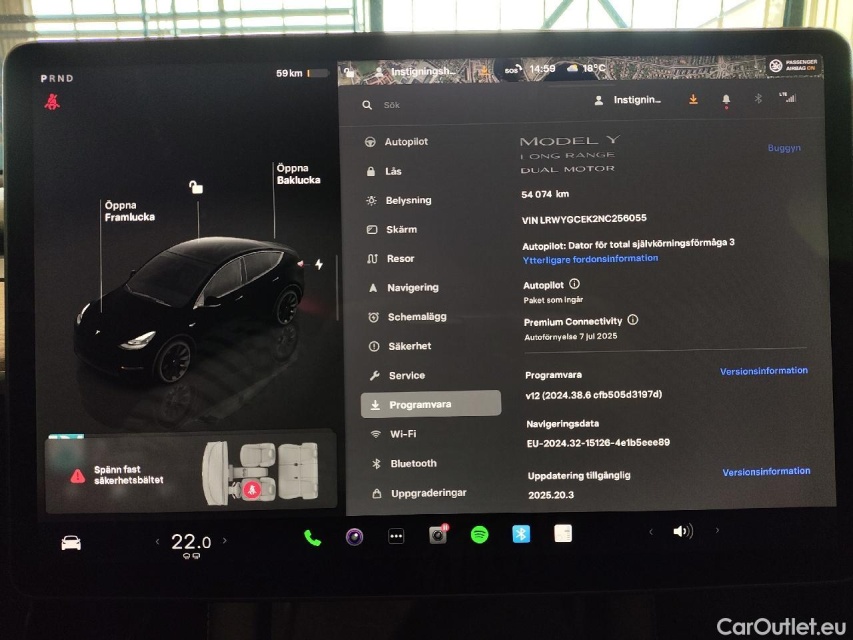Select the highlighted Programvara menu item
853x640 pixels.
pos(431,404)
